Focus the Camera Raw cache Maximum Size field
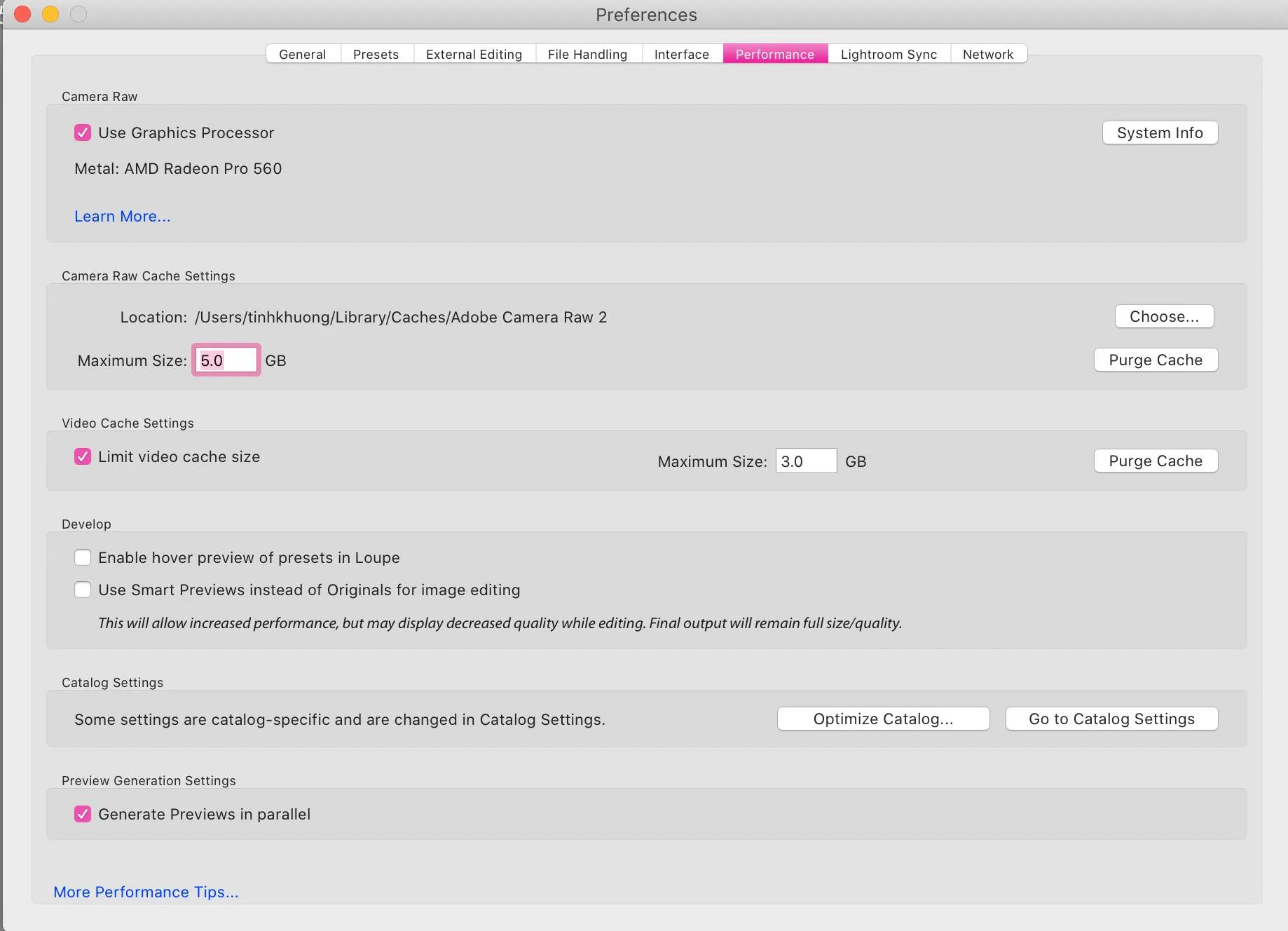 [x=226, y=360]
